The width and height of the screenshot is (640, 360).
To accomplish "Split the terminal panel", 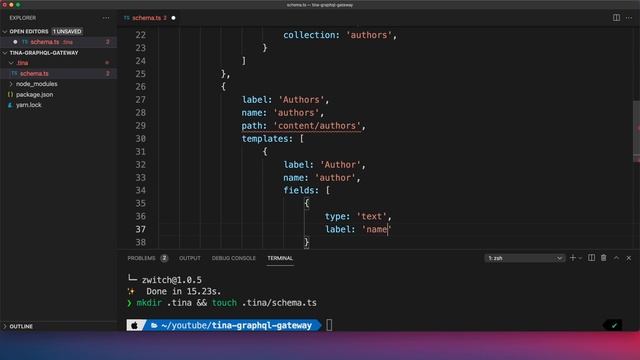I will pyautogui.click(x=591, y=258).
